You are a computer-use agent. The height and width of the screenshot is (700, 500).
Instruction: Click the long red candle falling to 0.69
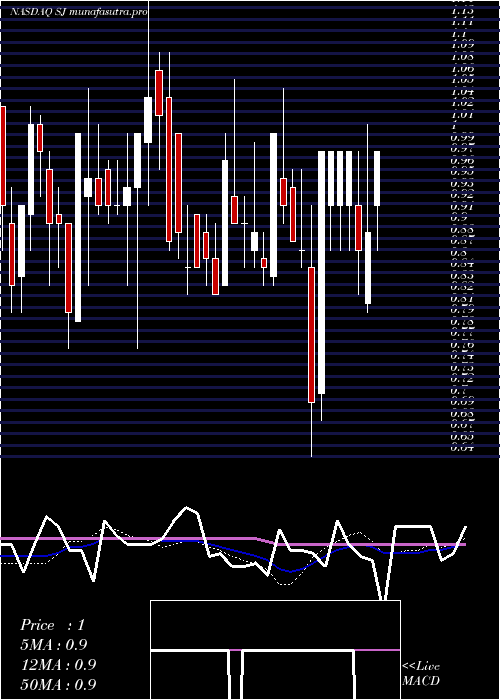pyautogui.click(x=311, y=335)
